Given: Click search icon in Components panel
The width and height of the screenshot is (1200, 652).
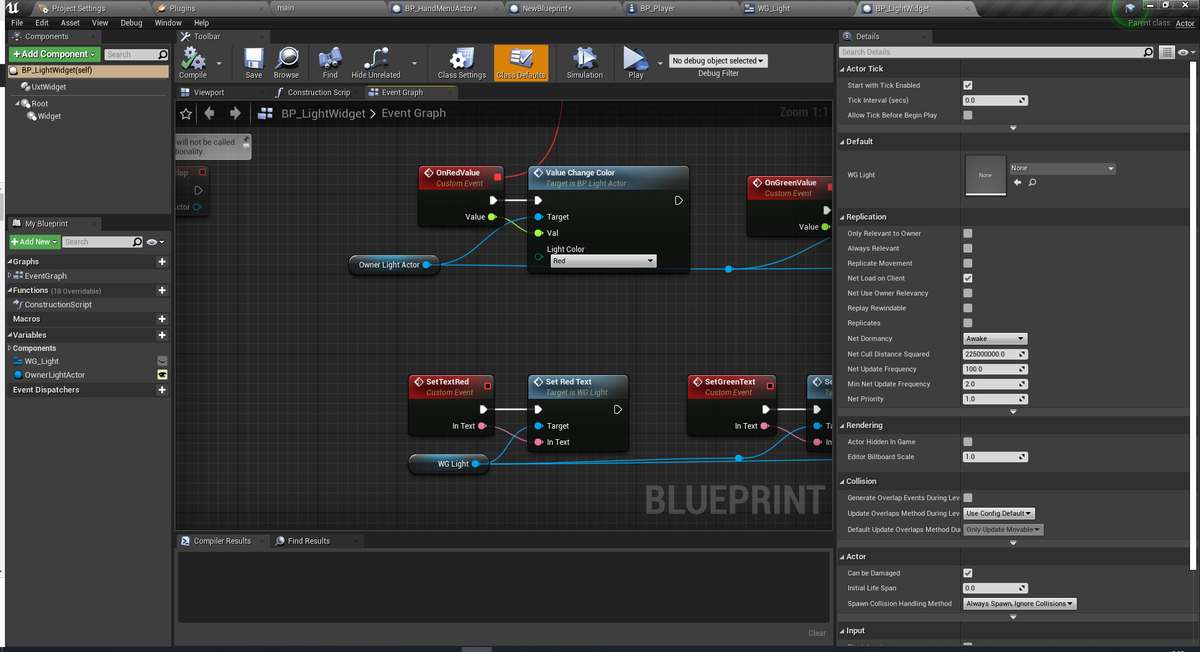Looking at the screenshot, I should [x=163, y=54].
